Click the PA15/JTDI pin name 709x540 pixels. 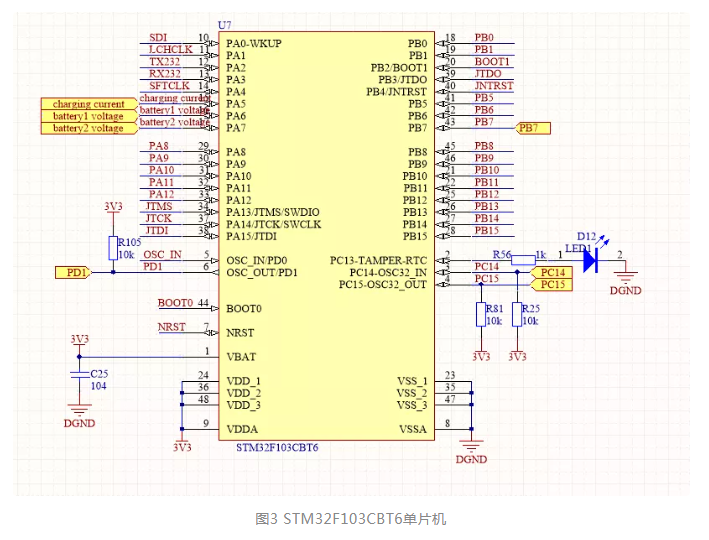pyautogui.click(x=251, y=237)
